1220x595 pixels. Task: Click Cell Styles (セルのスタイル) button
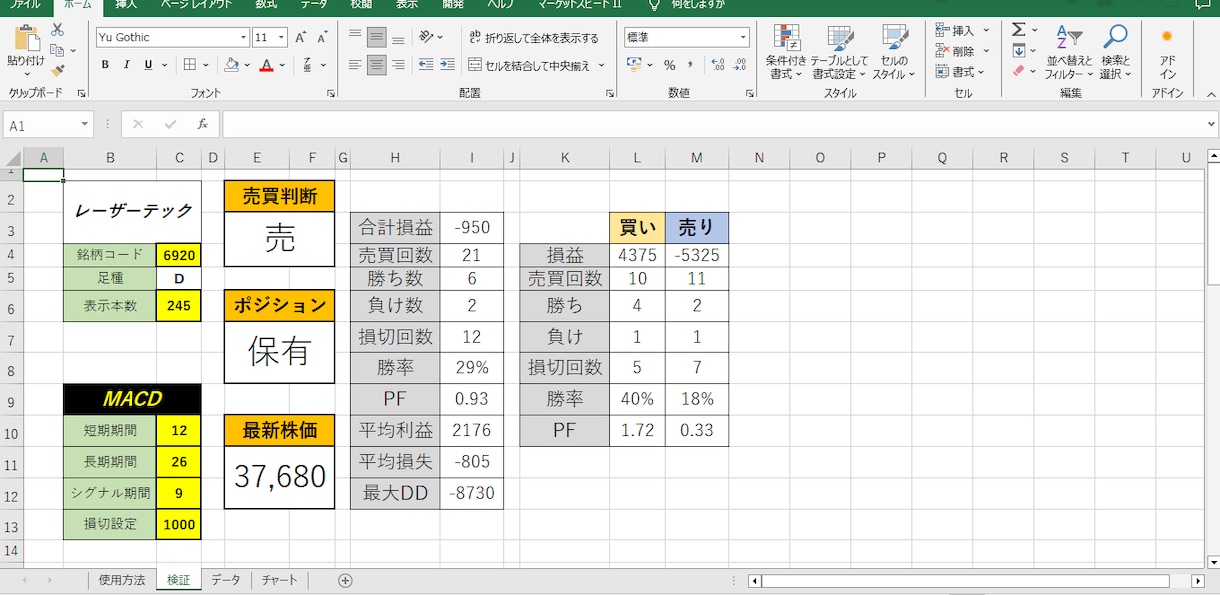tap(894, 53)
